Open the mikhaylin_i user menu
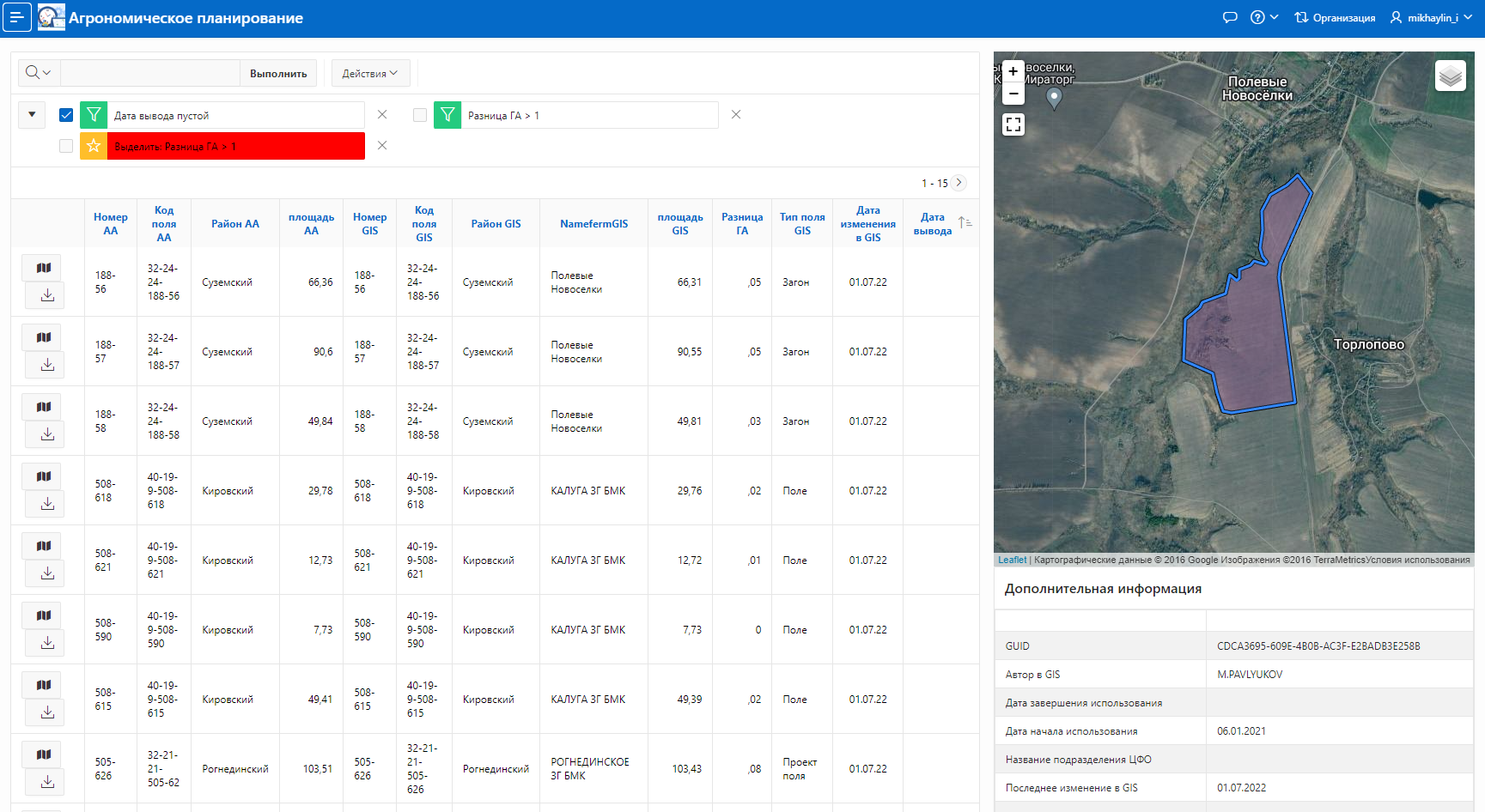Image resolution: width=1485 pixels, height=812 pixels. coord(1431,17)
